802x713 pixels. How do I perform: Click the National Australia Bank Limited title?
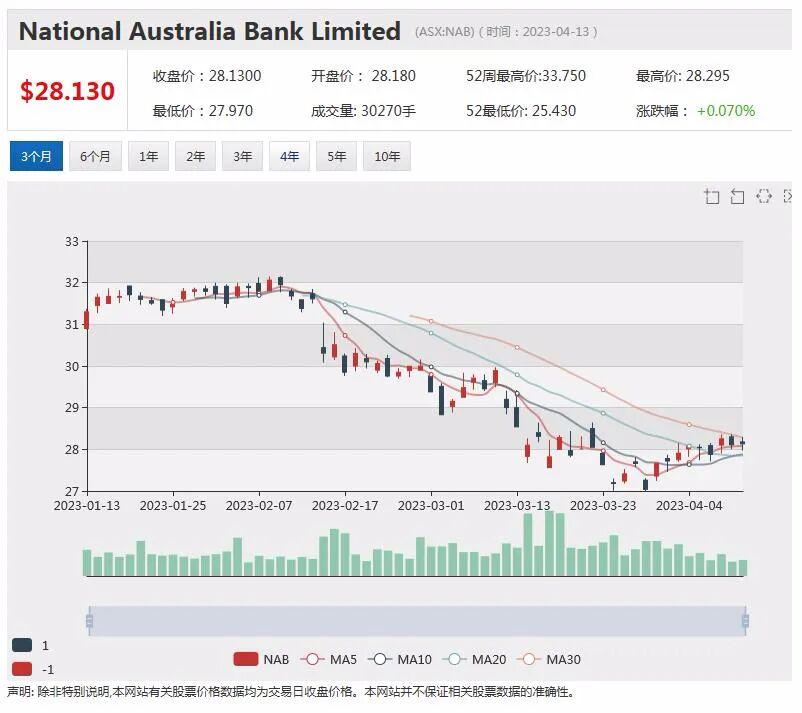210,31
